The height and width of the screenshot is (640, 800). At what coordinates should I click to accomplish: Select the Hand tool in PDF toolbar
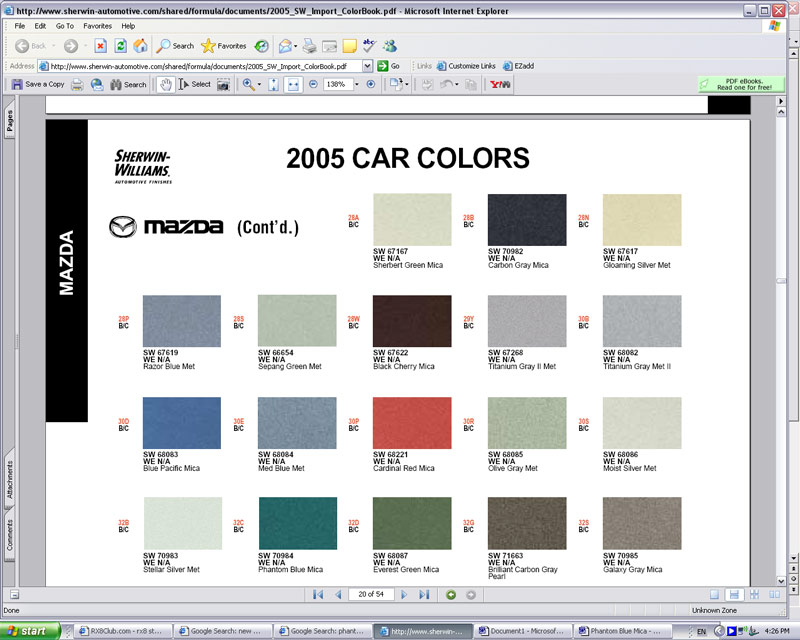(x=165, y=85)
